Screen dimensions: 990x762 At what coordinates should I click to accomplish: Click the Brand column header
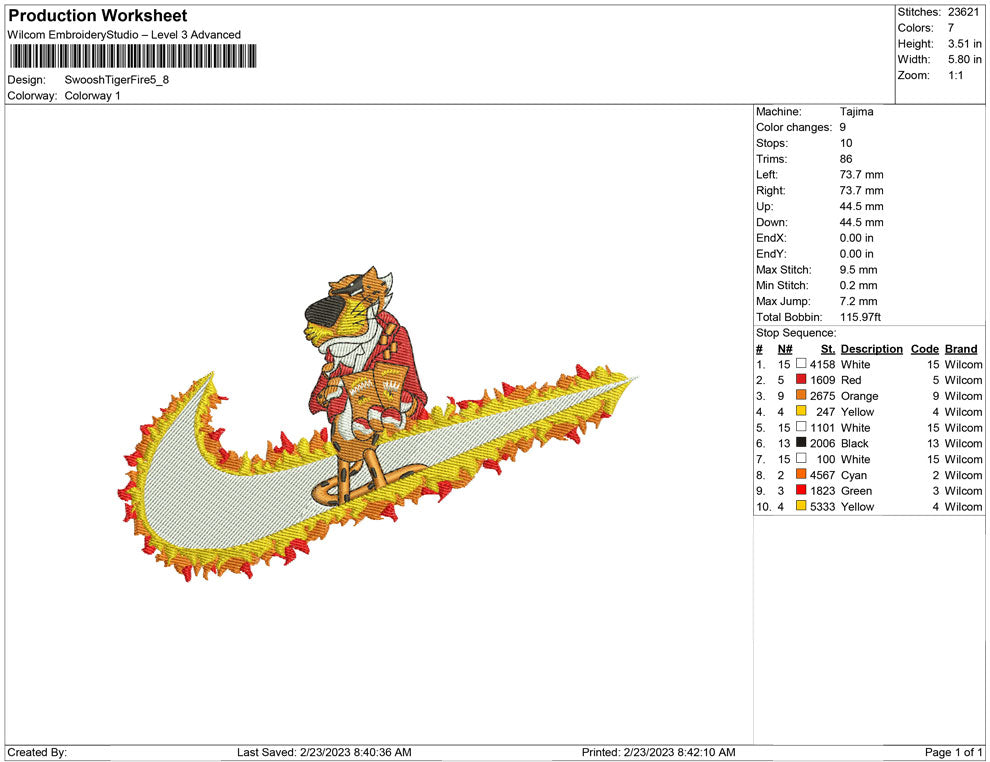point(961,349)
